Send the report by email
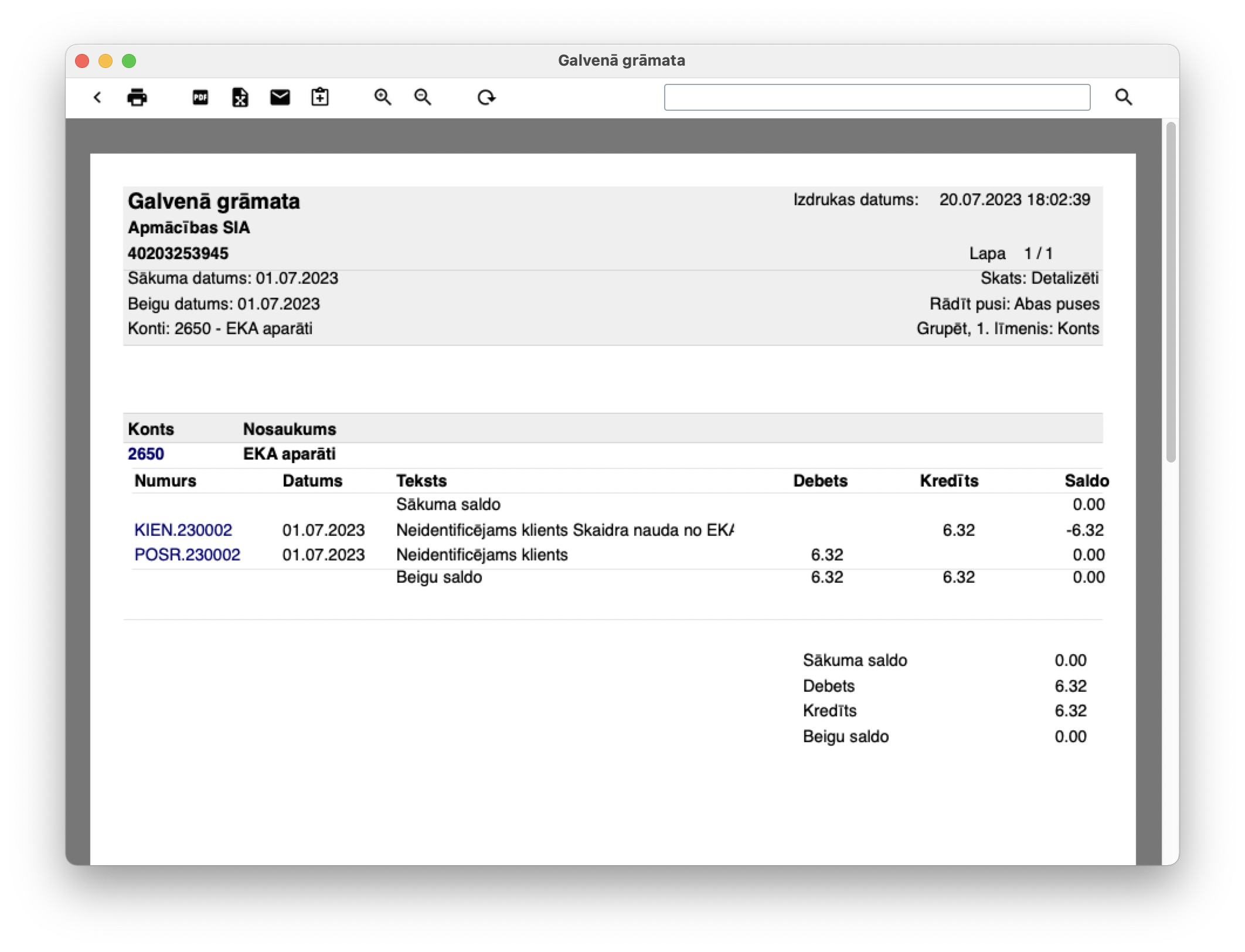This screenshot has width=1245, height=952. point(280,97)
